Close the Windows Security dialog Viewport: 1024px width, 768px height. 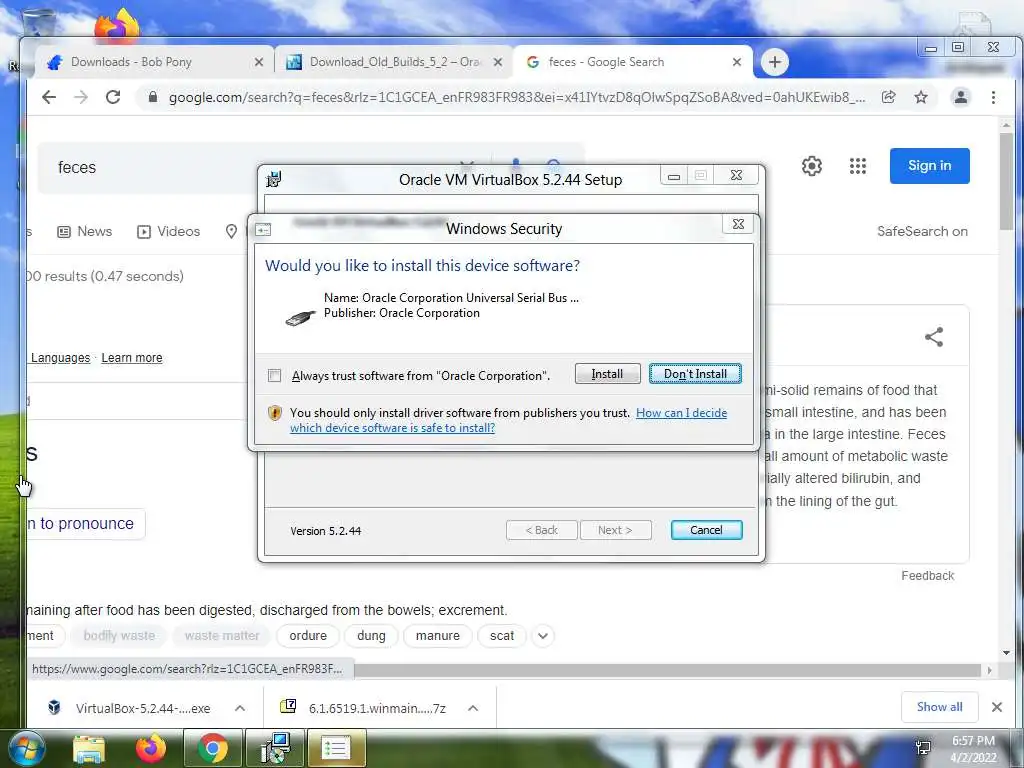coord(738,224)
